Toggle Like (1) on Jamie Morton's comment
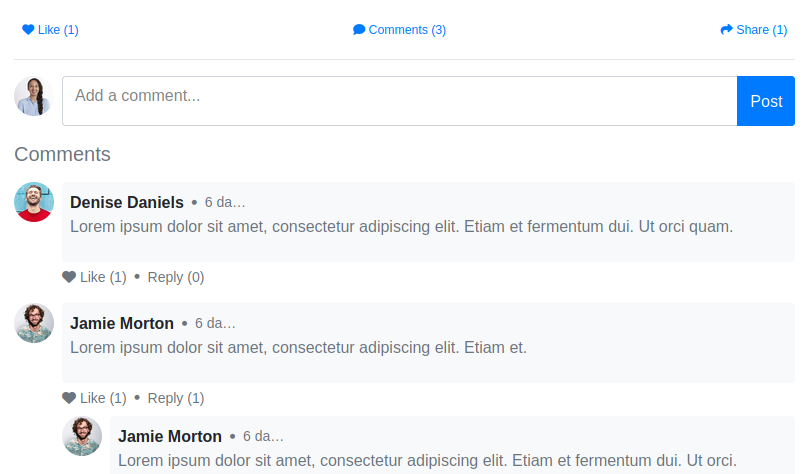The width and height of the screenshot is (806, 474). coord(95,398)
